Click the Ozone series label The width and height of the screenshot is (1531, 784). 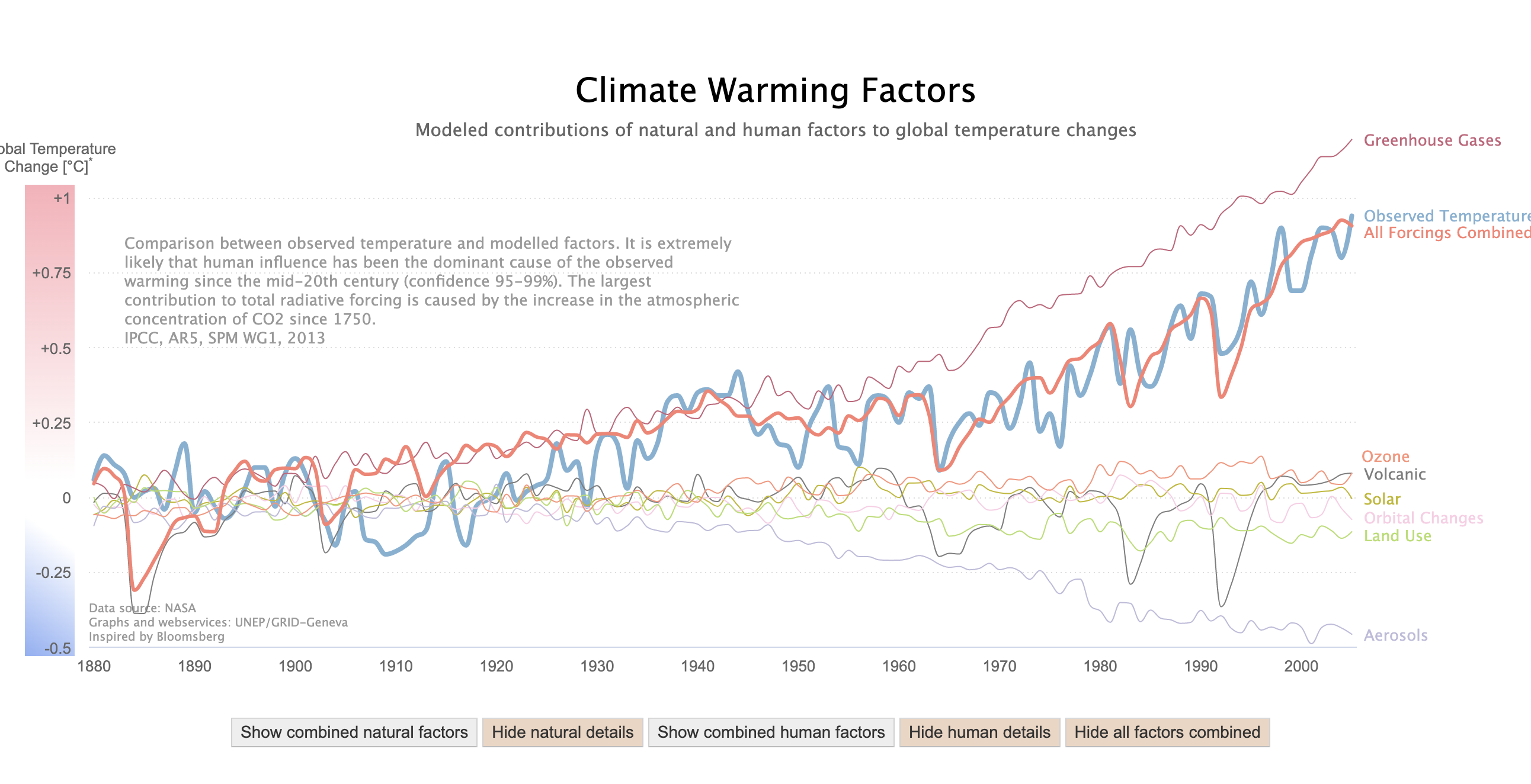[x=1385, y=456]
